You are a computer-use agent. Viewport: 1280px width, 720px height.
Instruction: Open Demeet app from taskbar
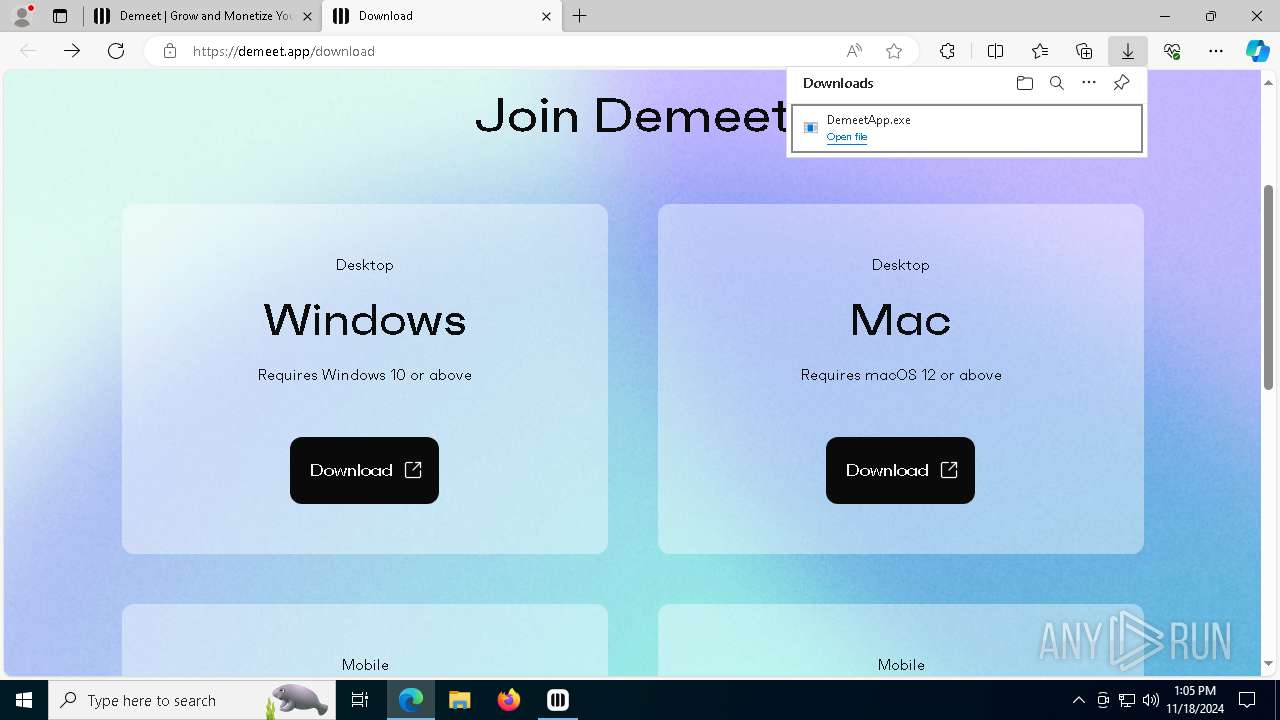click(x=558, y=700)
